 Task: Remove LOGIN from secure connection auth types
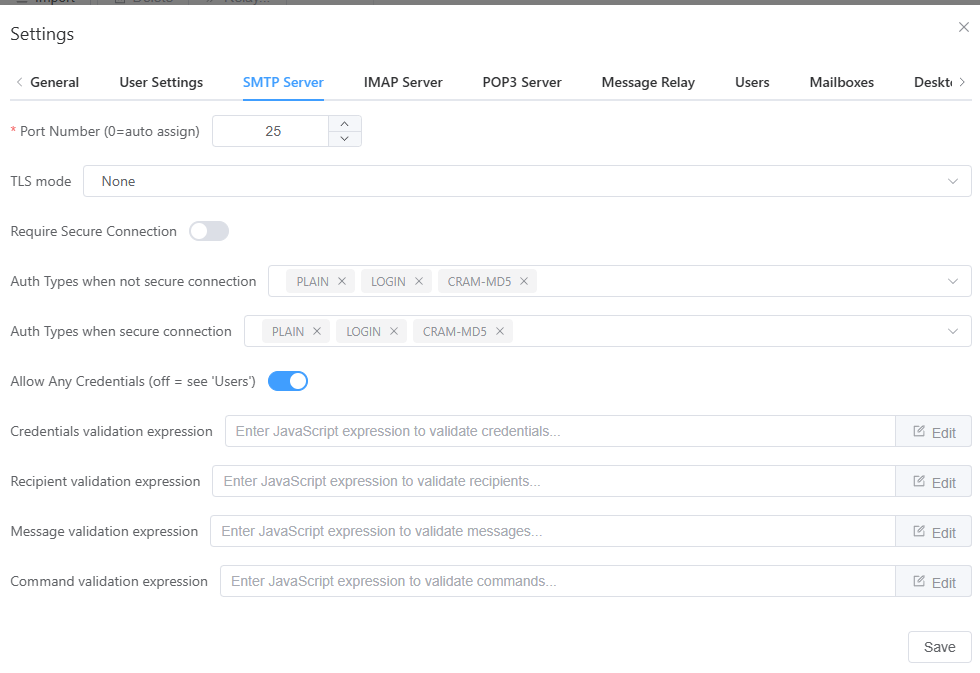(394, 331)
